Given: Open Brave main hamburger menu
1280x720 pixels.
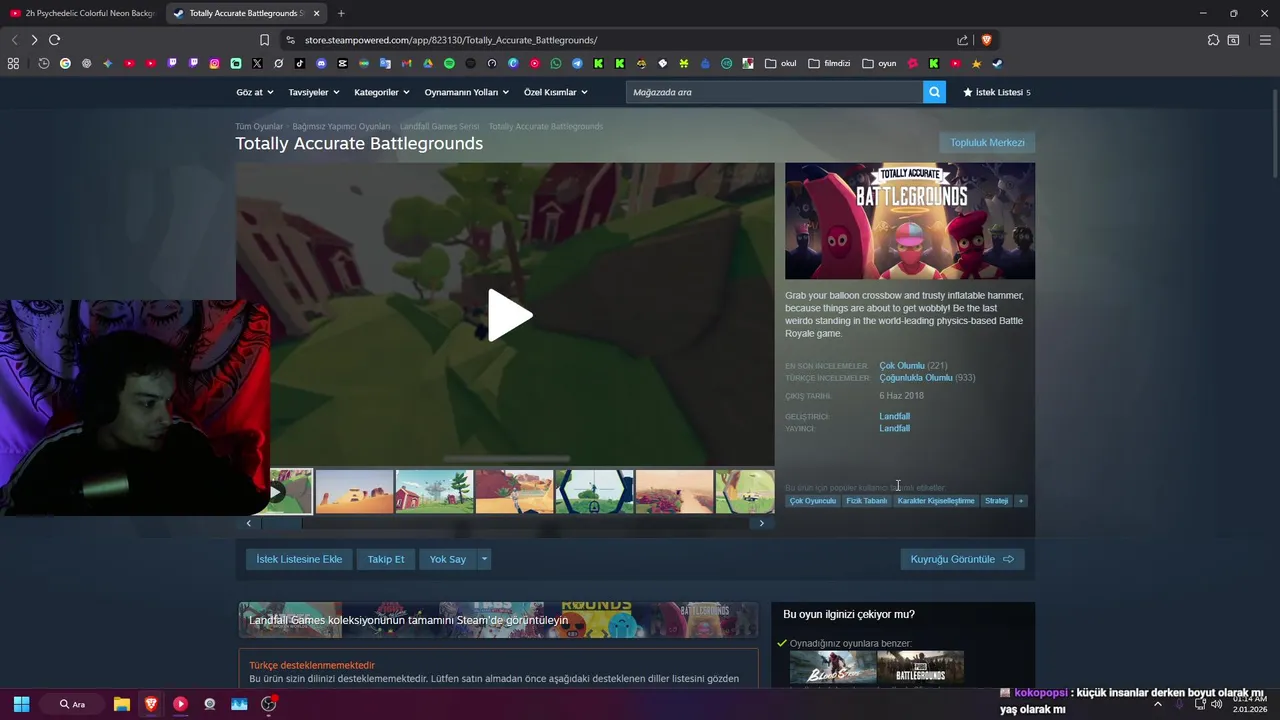Looking at the screenshot, I should tap(1265, 40).
